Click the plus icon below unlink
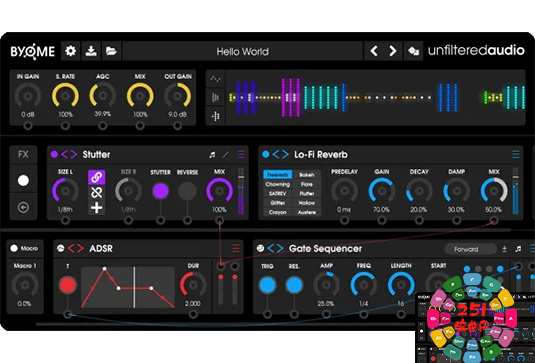Screen dimensions: 535x363 [97, 207]
